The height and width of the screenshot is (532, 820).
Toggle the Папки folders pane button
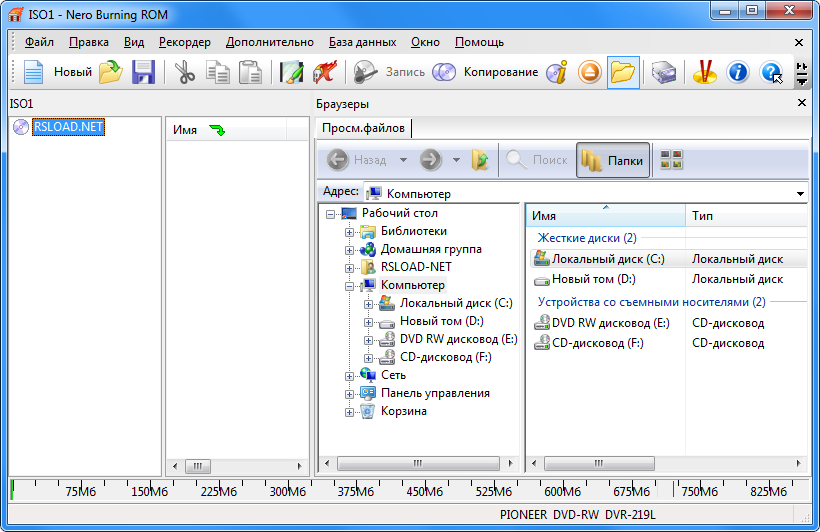point(613,160)
